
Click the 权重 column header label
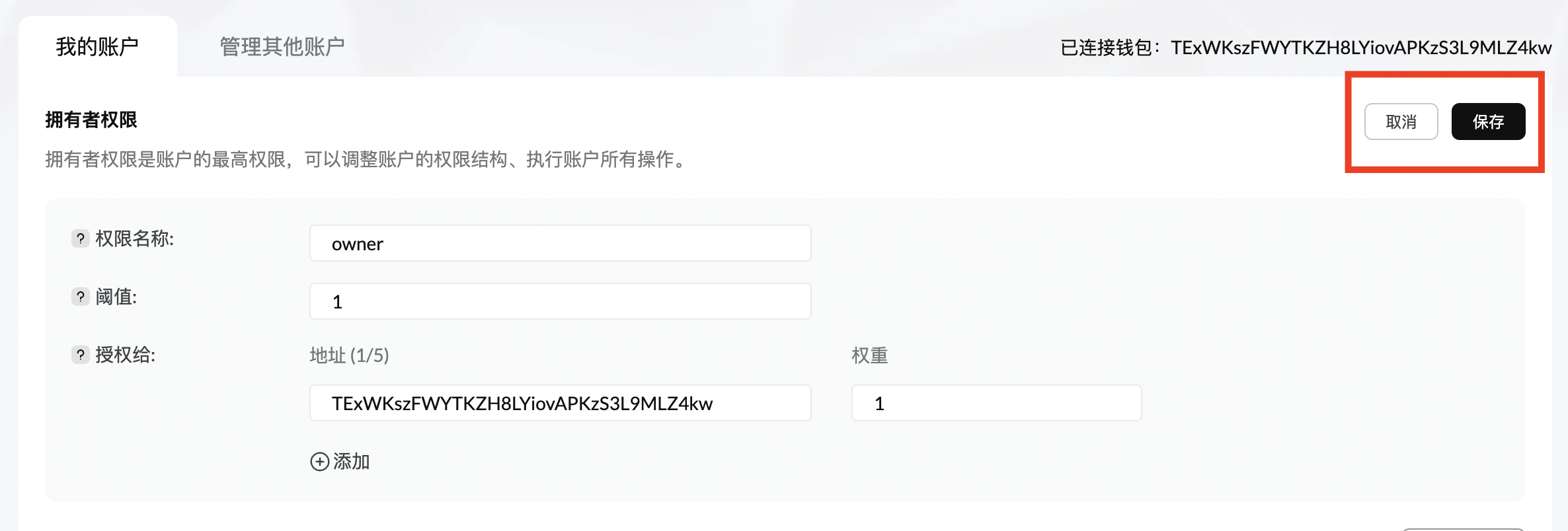point(869,355)
